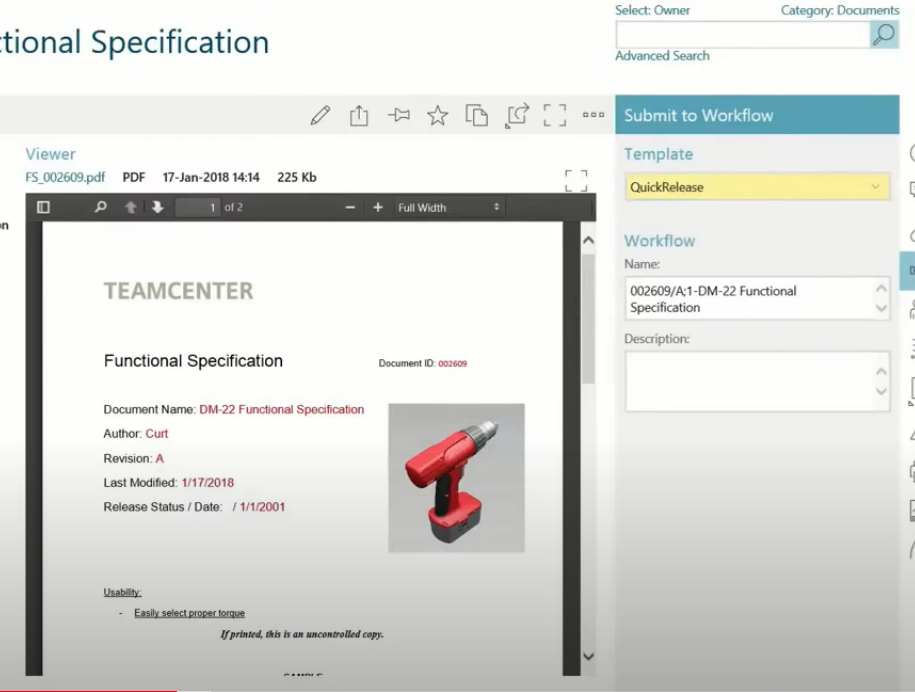Click the pin icon in toolbar

point(399,115)
